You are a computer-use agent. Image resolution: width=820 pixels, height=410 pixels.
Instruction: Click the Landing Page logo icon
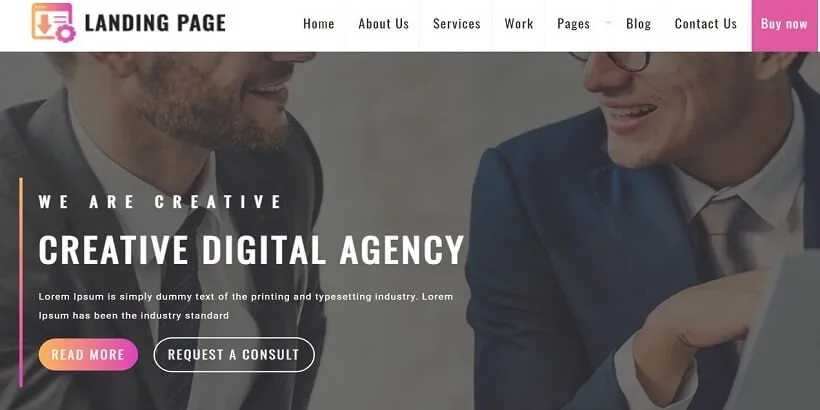[54, 22]
